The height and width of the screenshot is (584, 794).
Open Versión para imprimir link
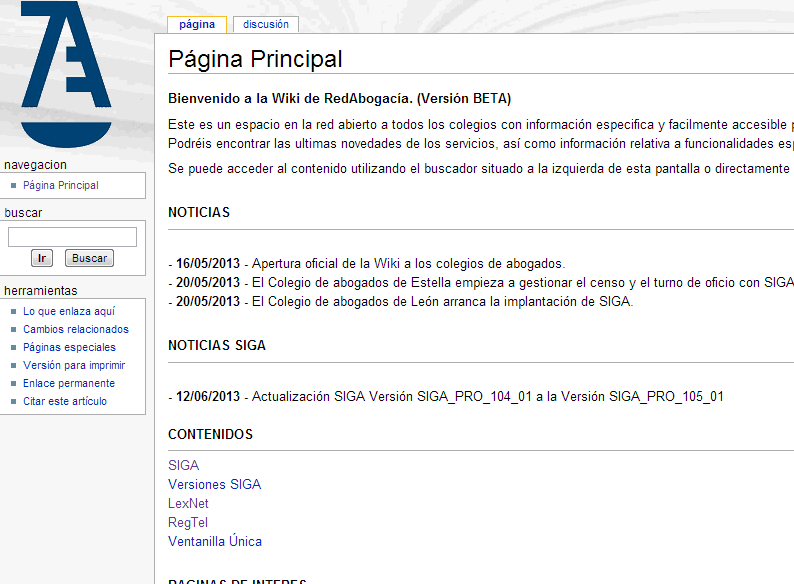74,365
